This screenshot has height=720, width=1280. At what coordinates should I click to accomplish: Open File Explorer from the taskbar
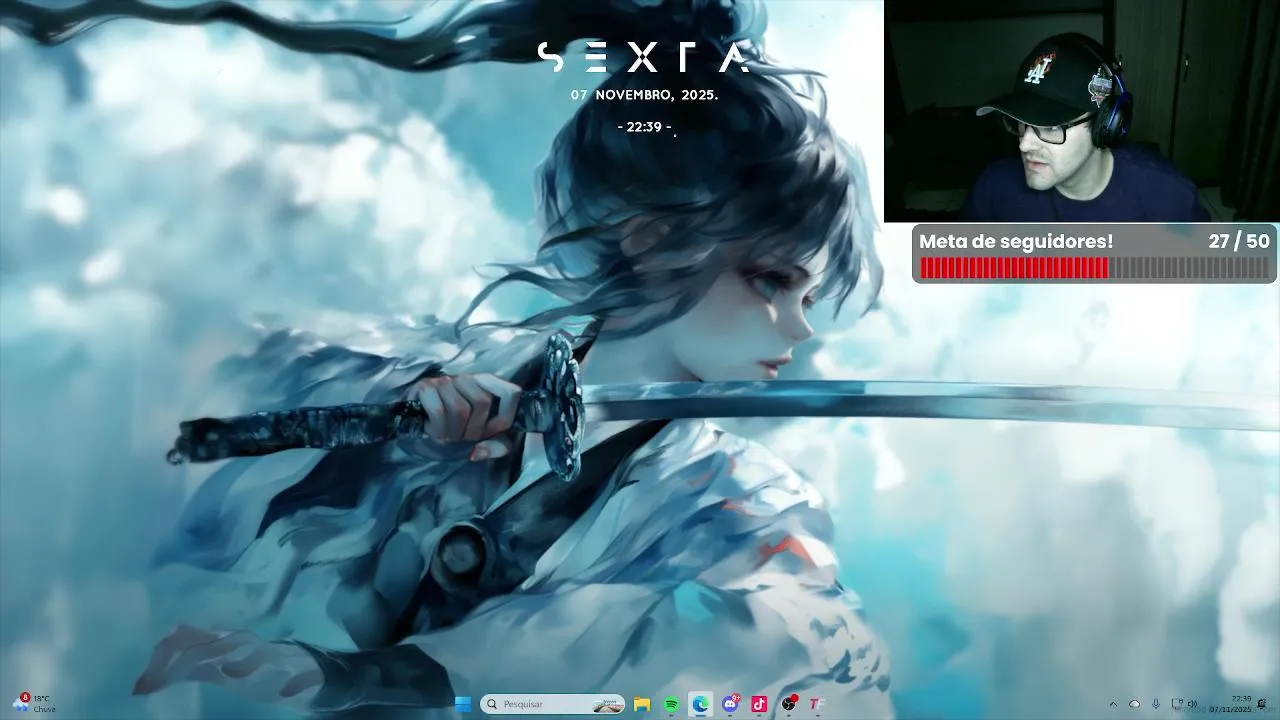pos(642,704)
